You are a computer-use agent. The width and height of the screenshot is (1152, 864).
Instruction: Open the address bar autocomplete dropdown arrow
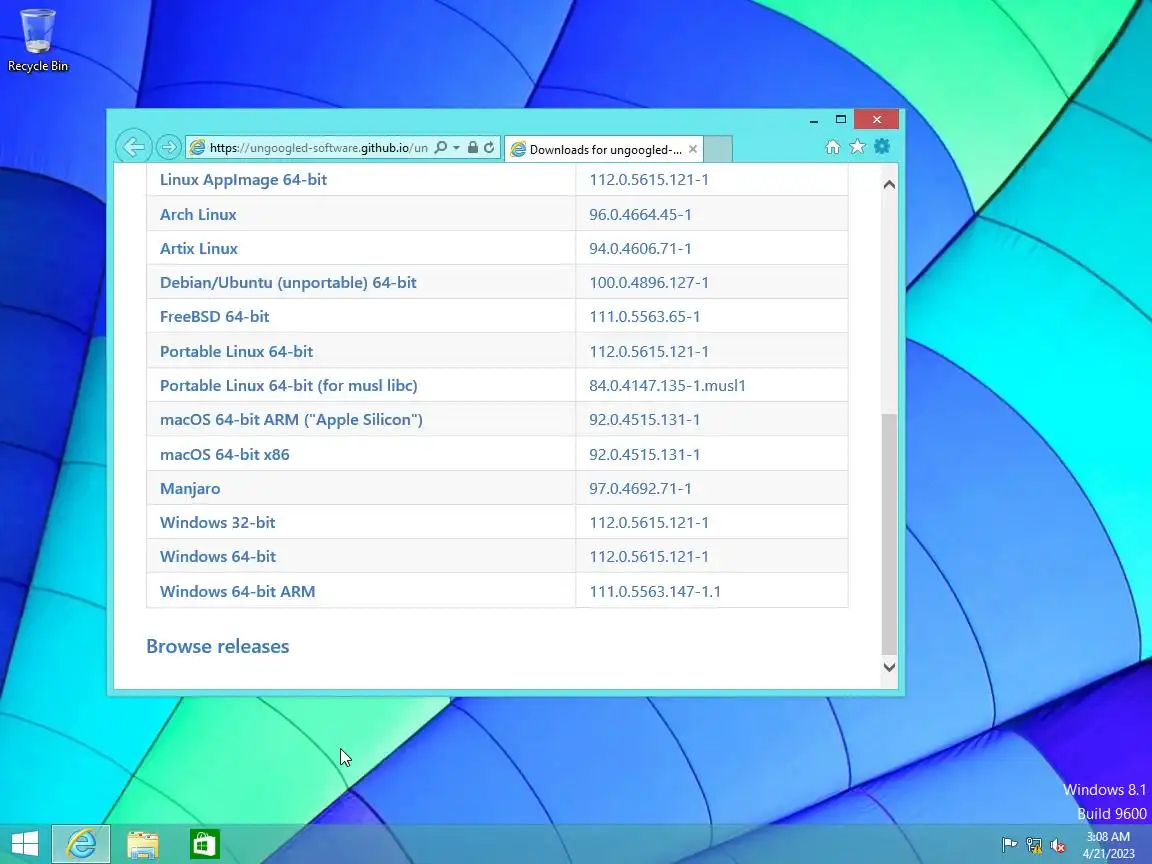click(456, 148)
